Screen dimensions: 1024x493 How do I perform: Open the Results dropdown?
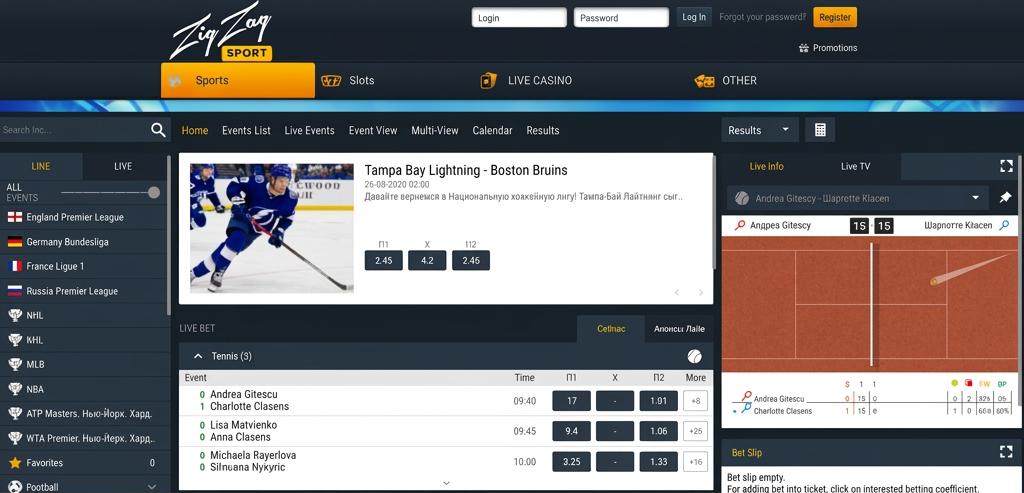pyautogui.click(x=760, y=130)
